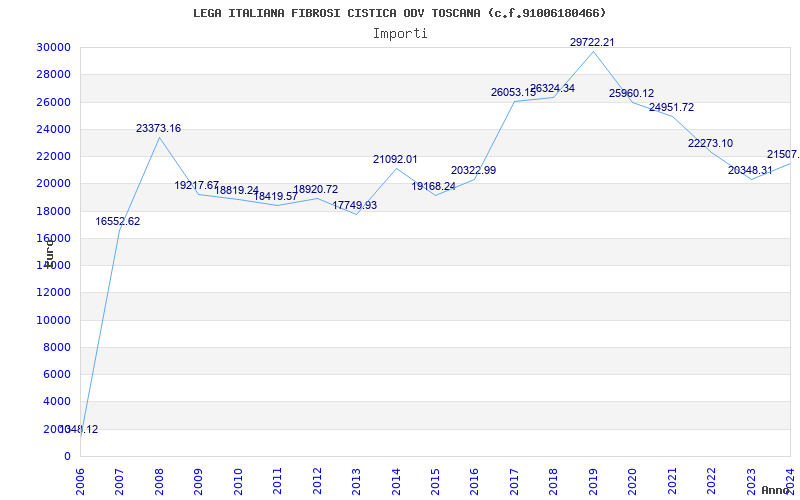Click the x-axis year 2006
This screenshot has height=500, width=800.
(x=80, y=481)
